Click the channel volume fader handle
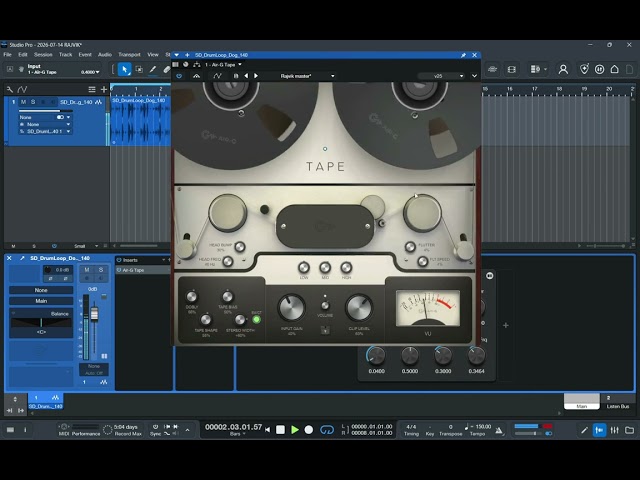Image resolution: width=640 pixels, height=480 pixels. click(x=94, y=314)
